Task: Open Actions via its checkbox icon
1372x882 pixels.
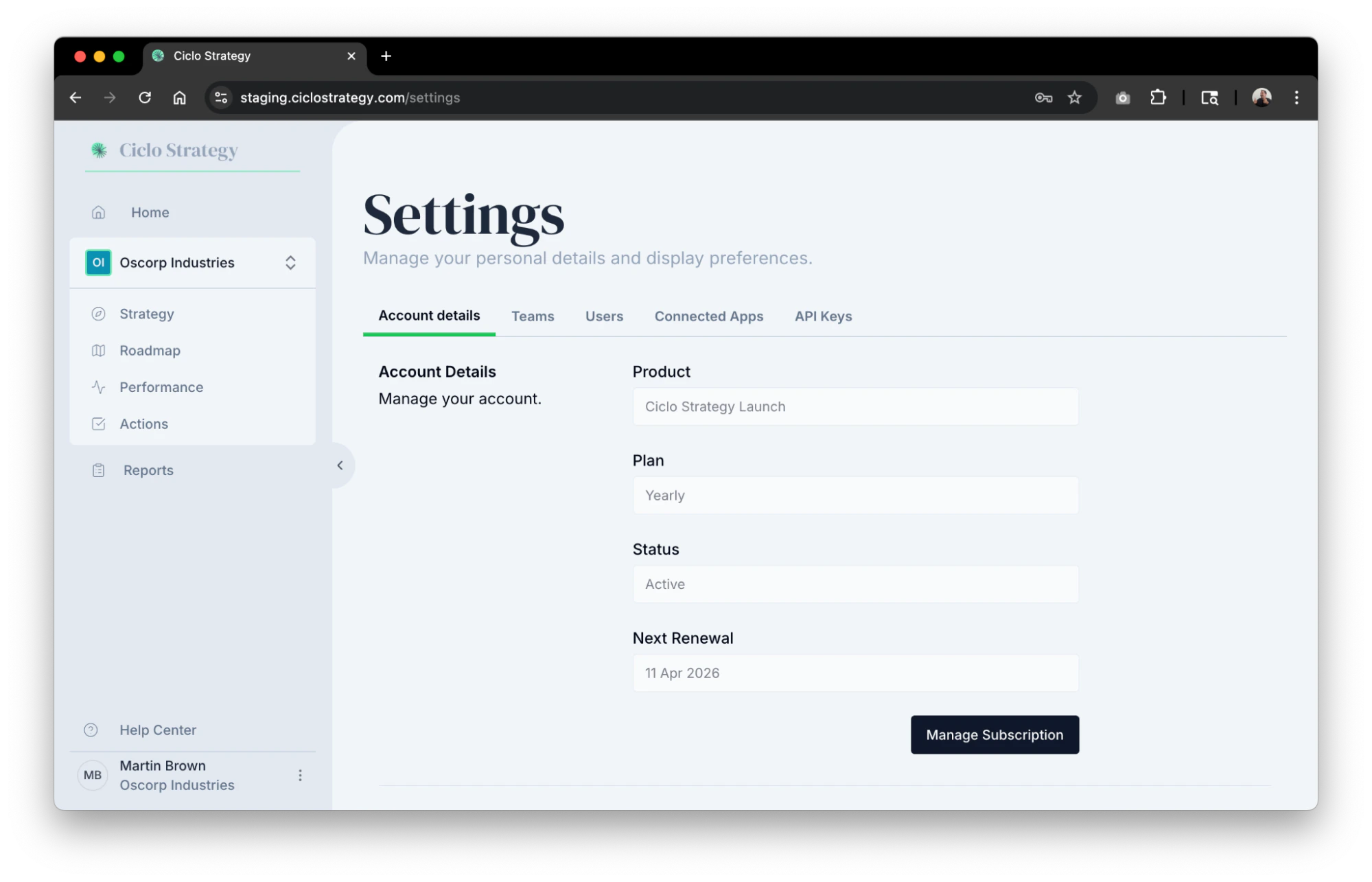Action: (98, 424)
